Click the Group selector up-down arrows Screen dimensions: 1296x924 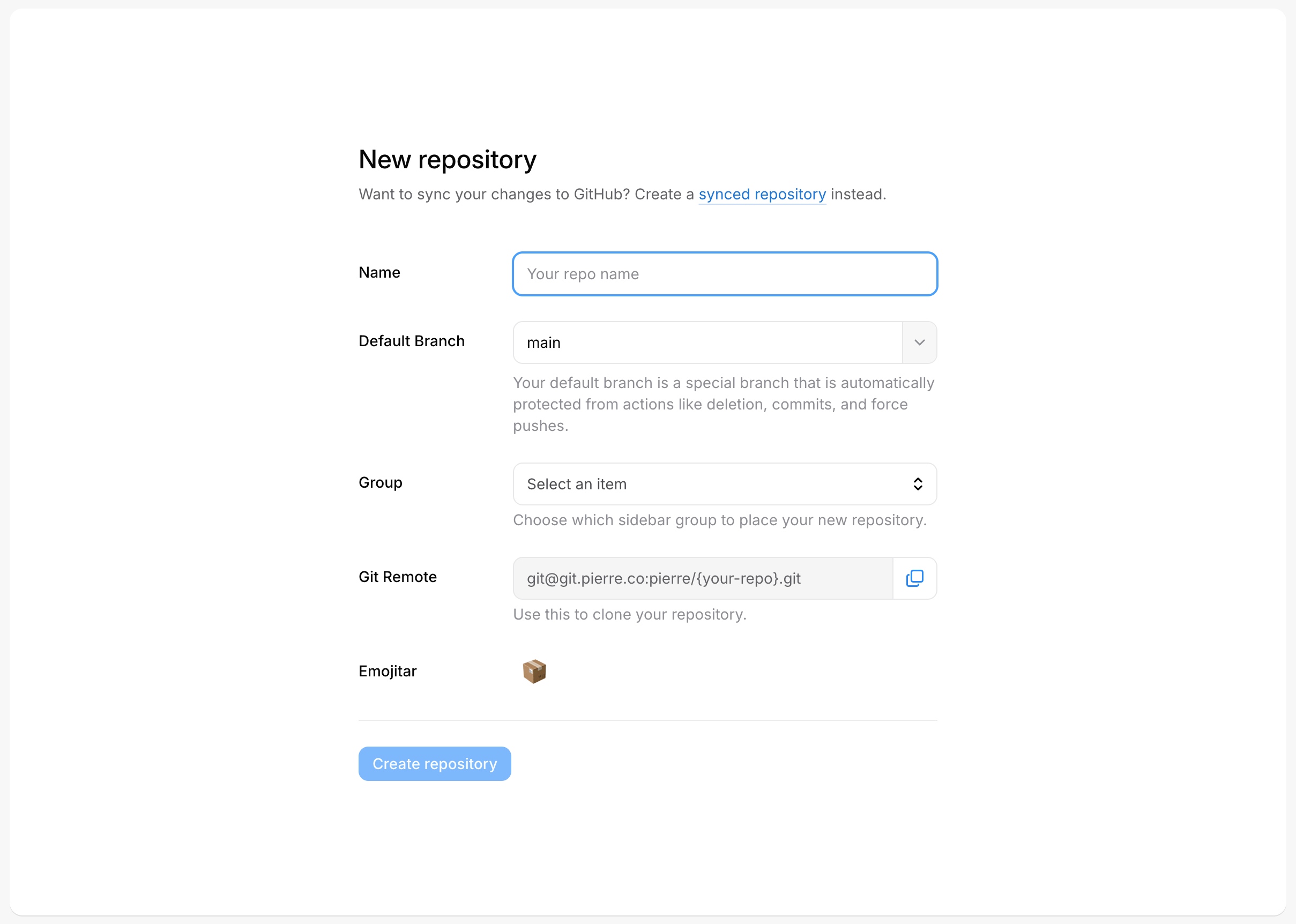click(918, 484)
